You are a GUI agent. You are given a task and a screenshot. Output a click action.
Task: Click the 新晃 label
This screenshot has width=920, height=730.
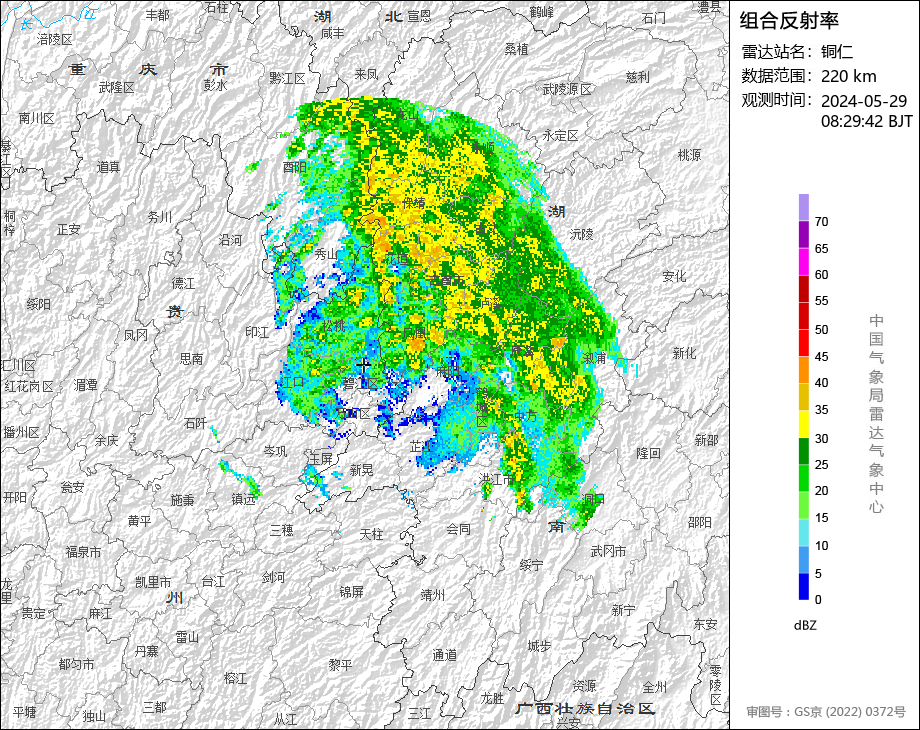pos(361,470)
